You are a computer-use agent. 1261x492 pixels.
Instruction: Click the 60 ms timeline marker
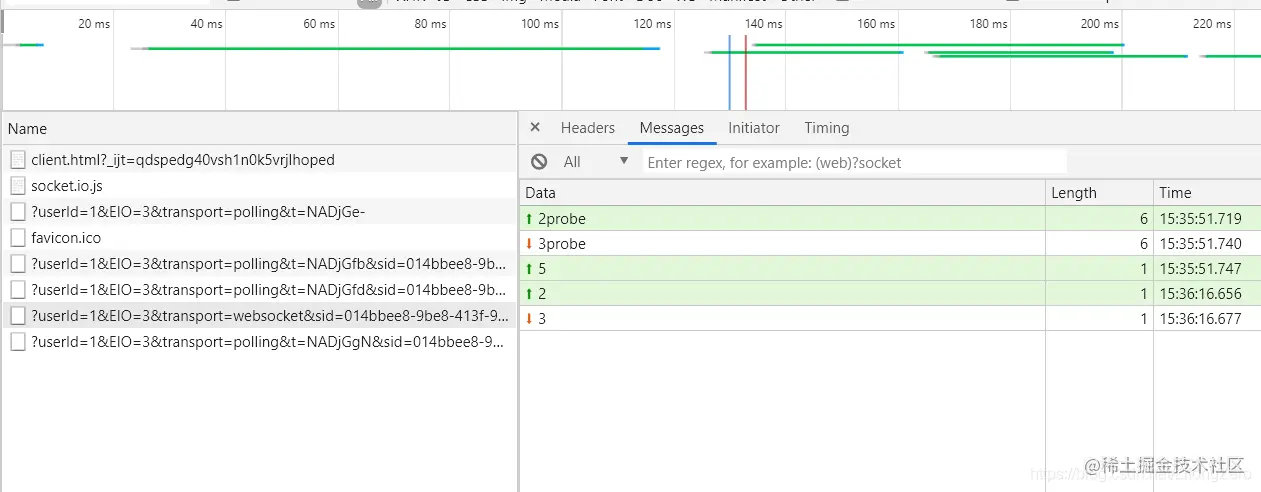(318, 24)
